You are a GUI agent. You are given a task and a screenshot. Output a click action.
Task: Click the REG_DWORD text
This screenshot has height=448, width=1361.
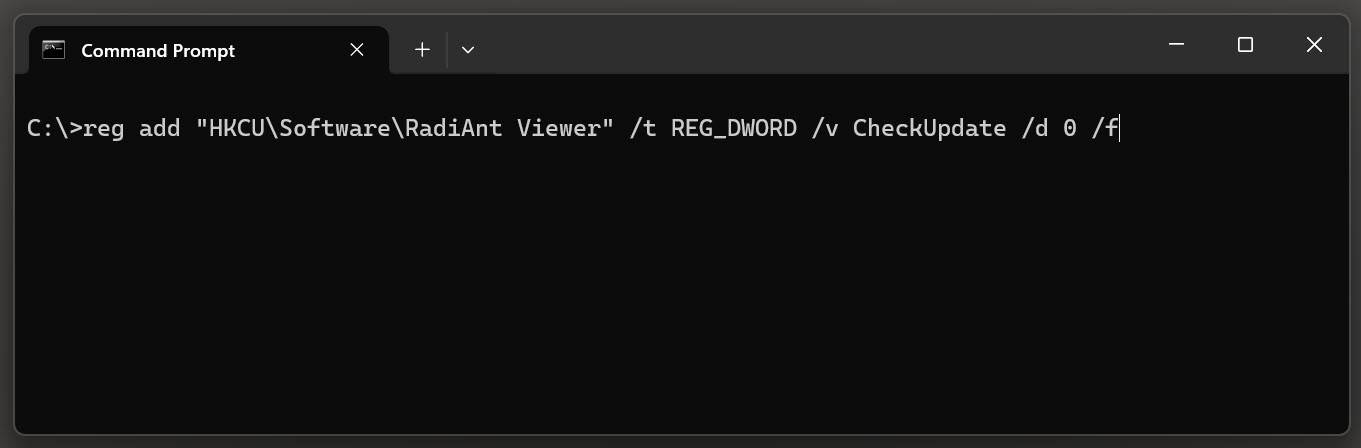click(x=734, y=130)
